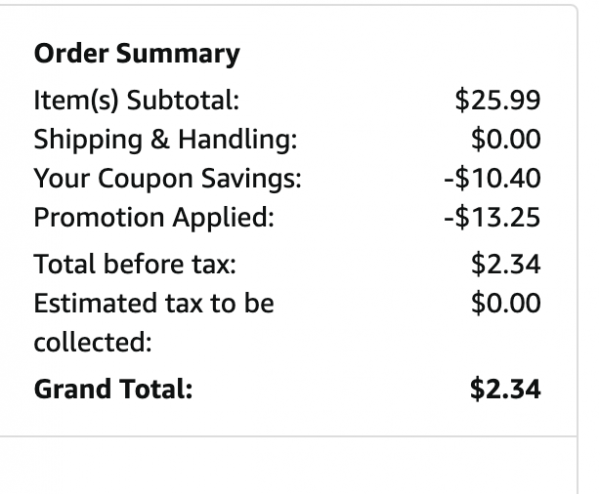This screenshot has width=600, height=494.
Task: Select the Total before tax label
Action: tap(135, 264)
